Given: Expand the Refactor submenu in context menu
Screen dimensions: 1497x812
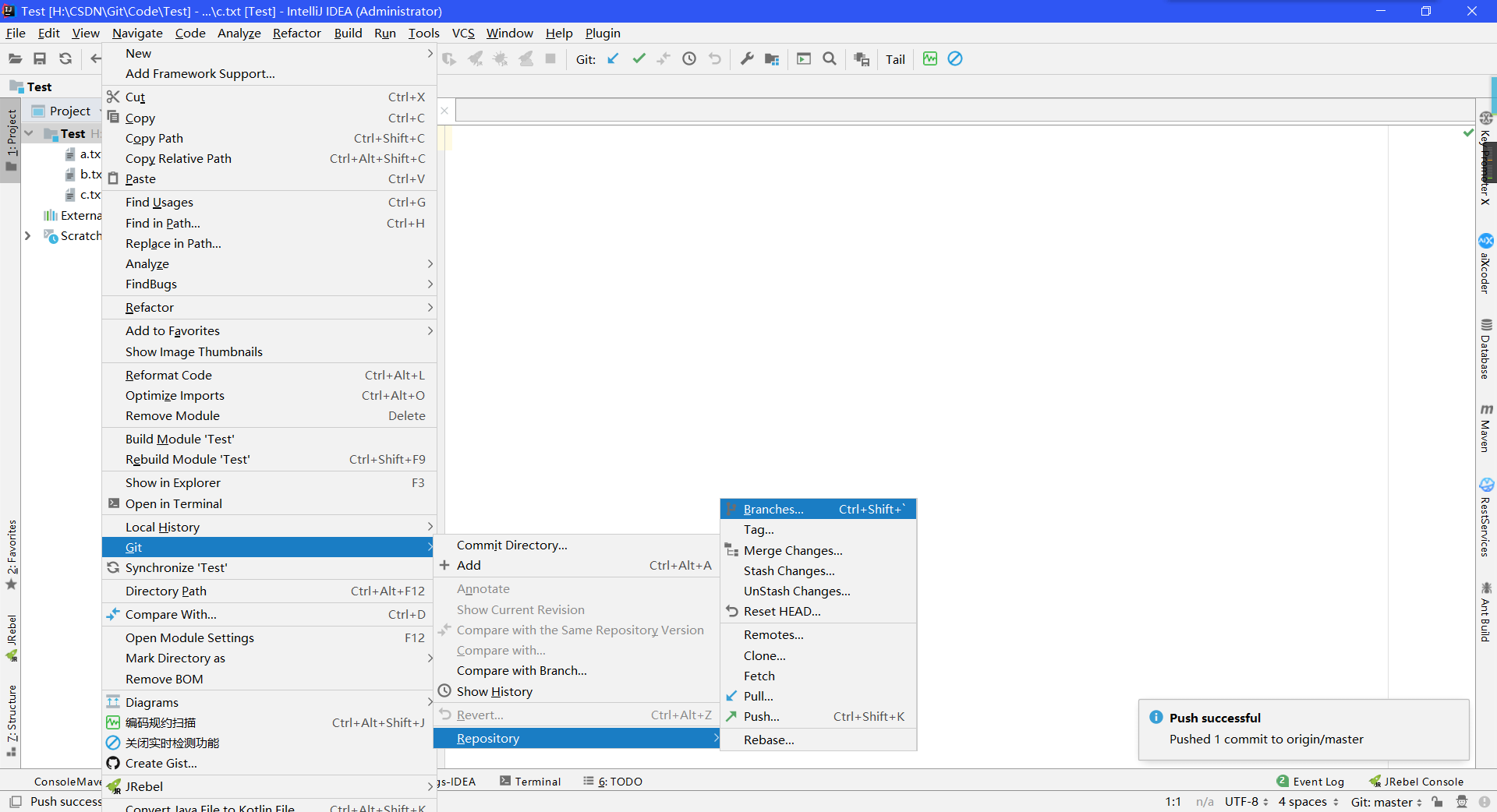Looking at the screenshot, I should click(x=269, y=307).
